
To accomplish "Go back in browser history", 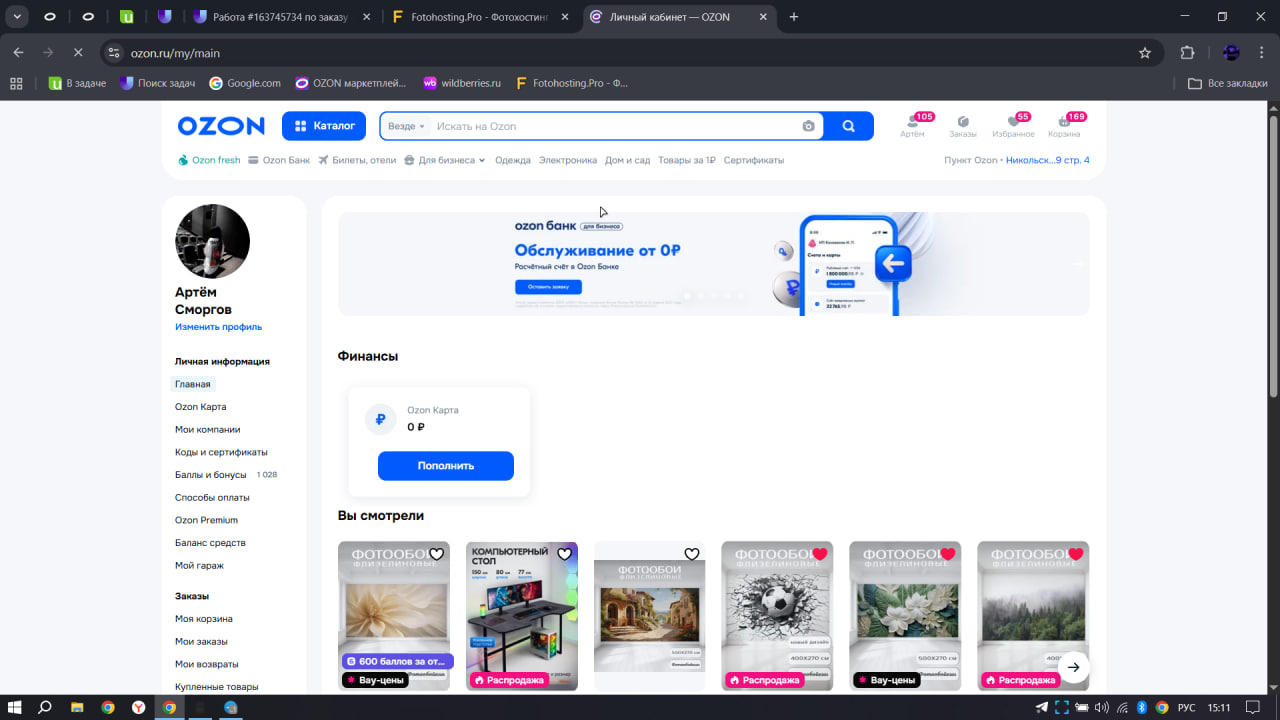I will 18,53.
